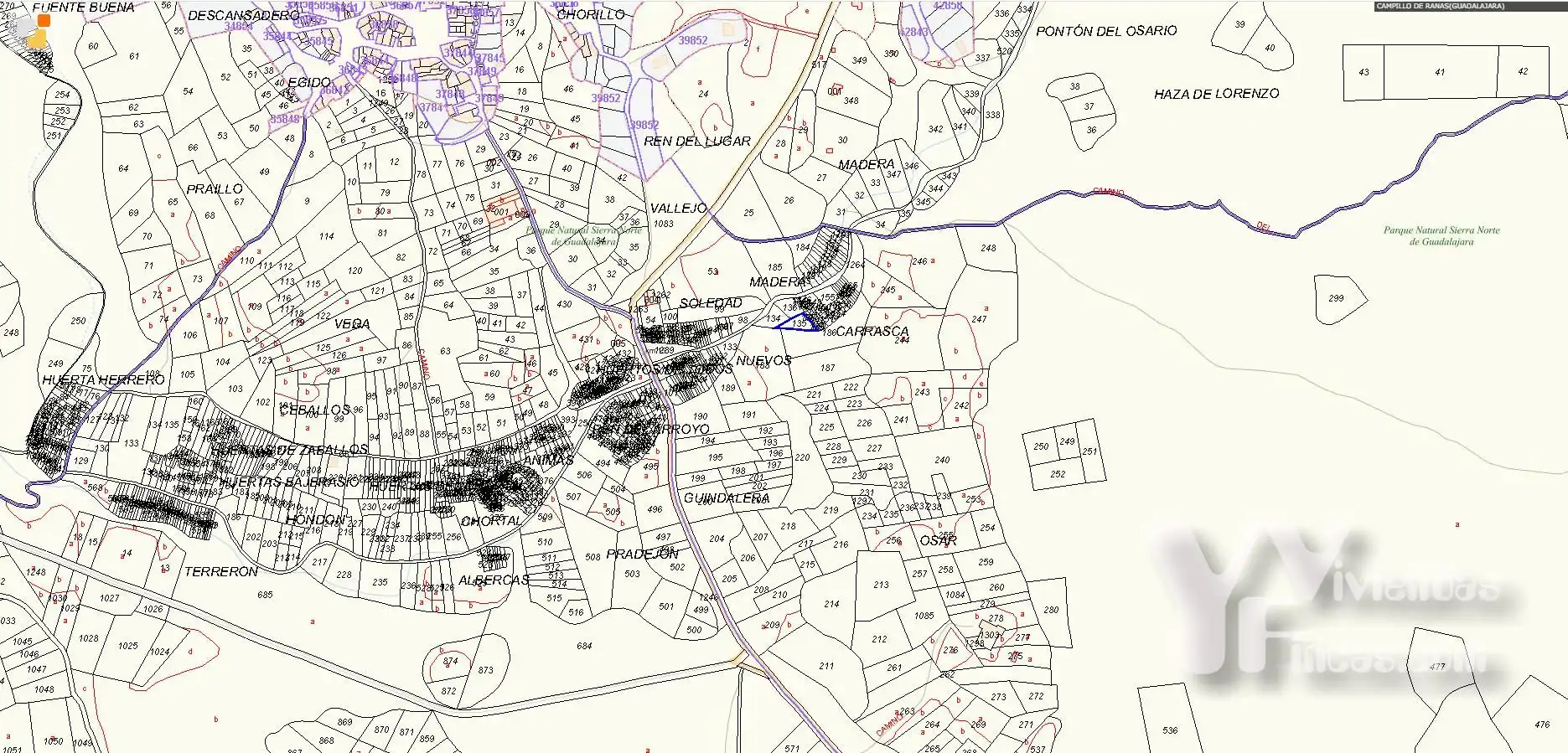Click the HAZA DE LORENZO label
Screen dimensions: 1568x753
[1216, 94]
